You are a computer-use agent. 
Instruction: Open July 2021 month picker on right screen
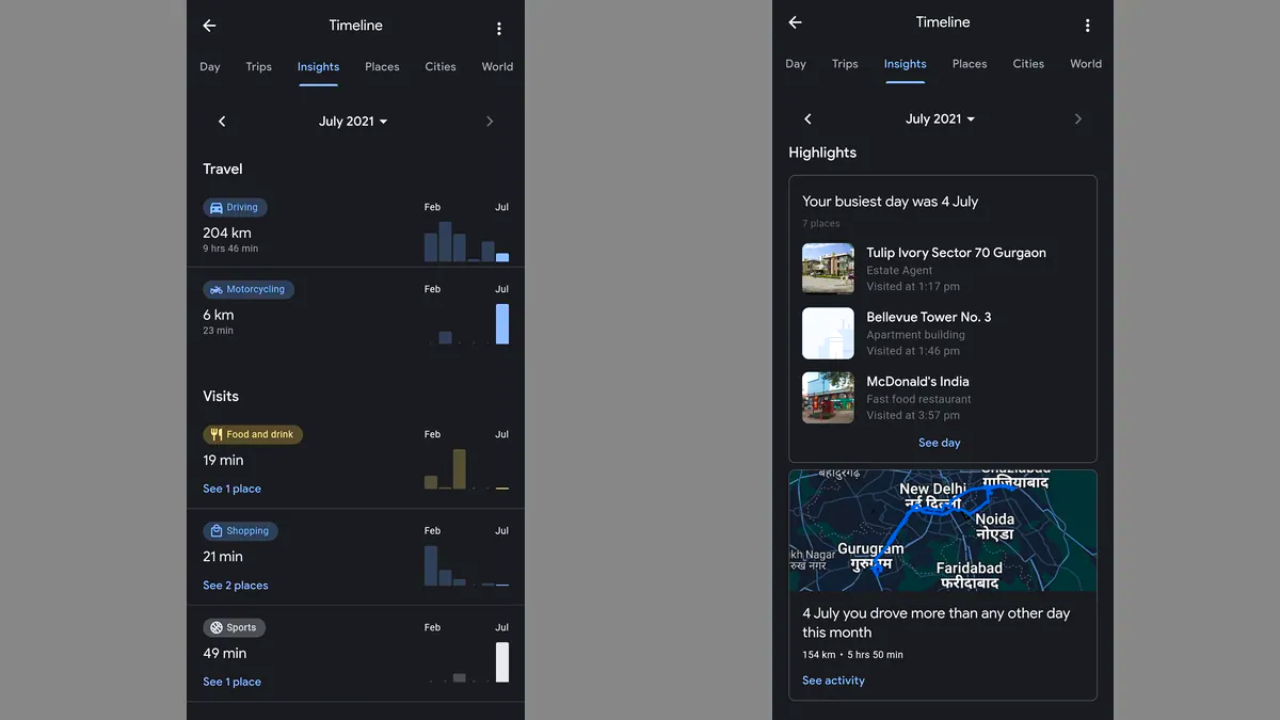[940, 119]
